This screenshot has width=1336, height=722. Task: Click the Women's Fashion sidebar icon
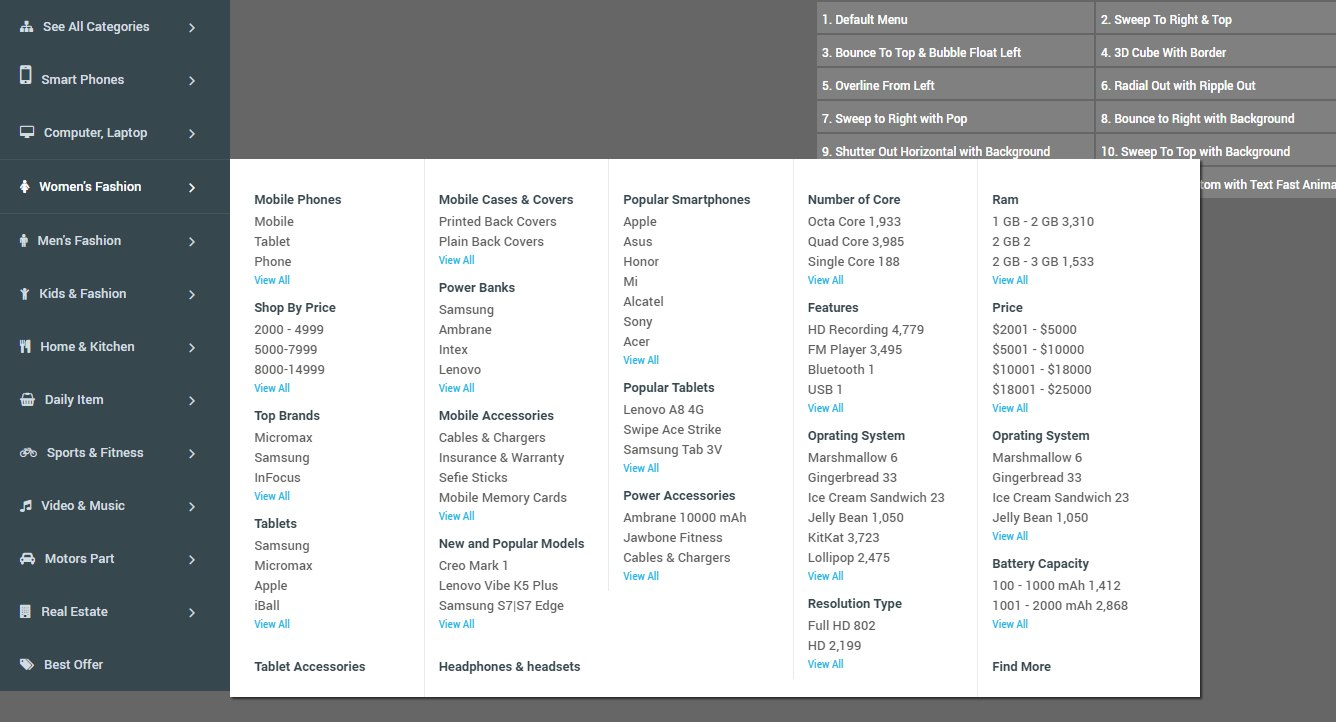click(x=24, y=186)
